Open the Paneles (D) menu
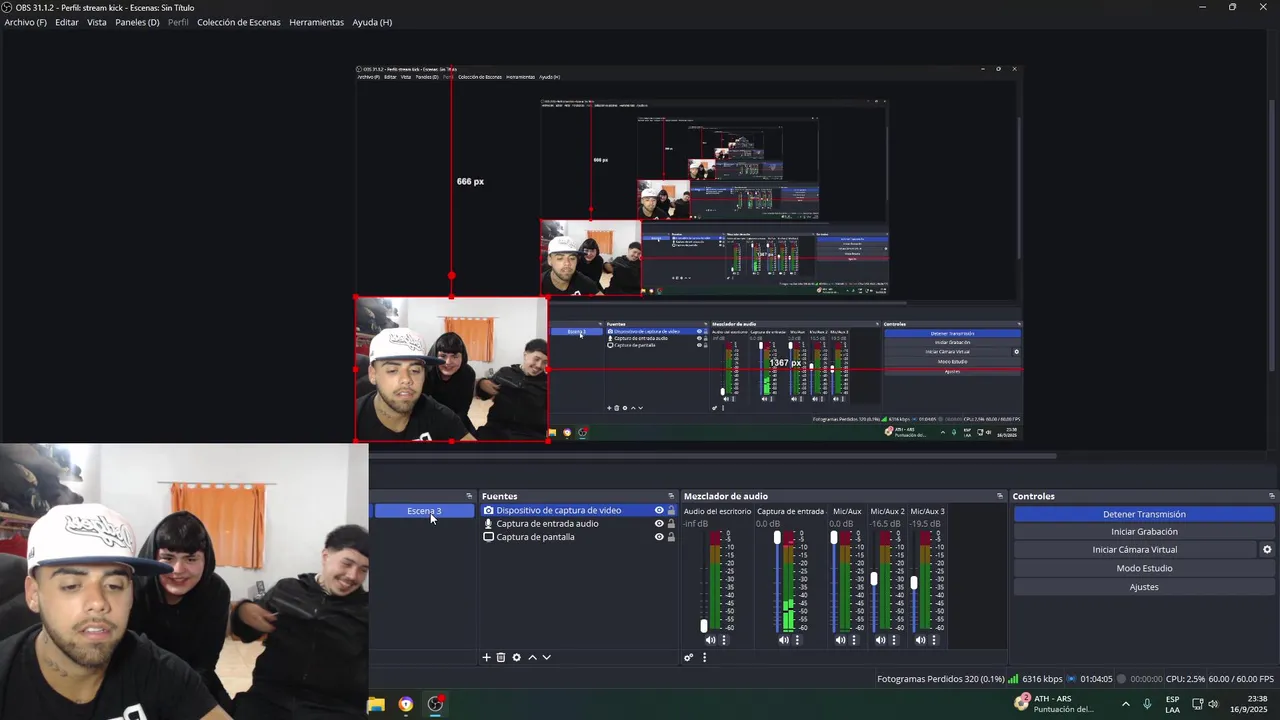Viewport: 1280px width, 720px height. coord(137,22)
